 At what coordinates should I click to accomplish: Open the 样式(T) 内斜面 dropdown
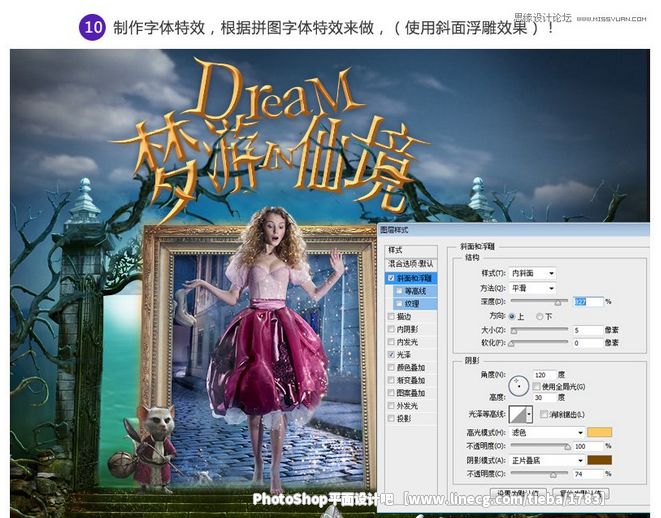coord(532,274)
